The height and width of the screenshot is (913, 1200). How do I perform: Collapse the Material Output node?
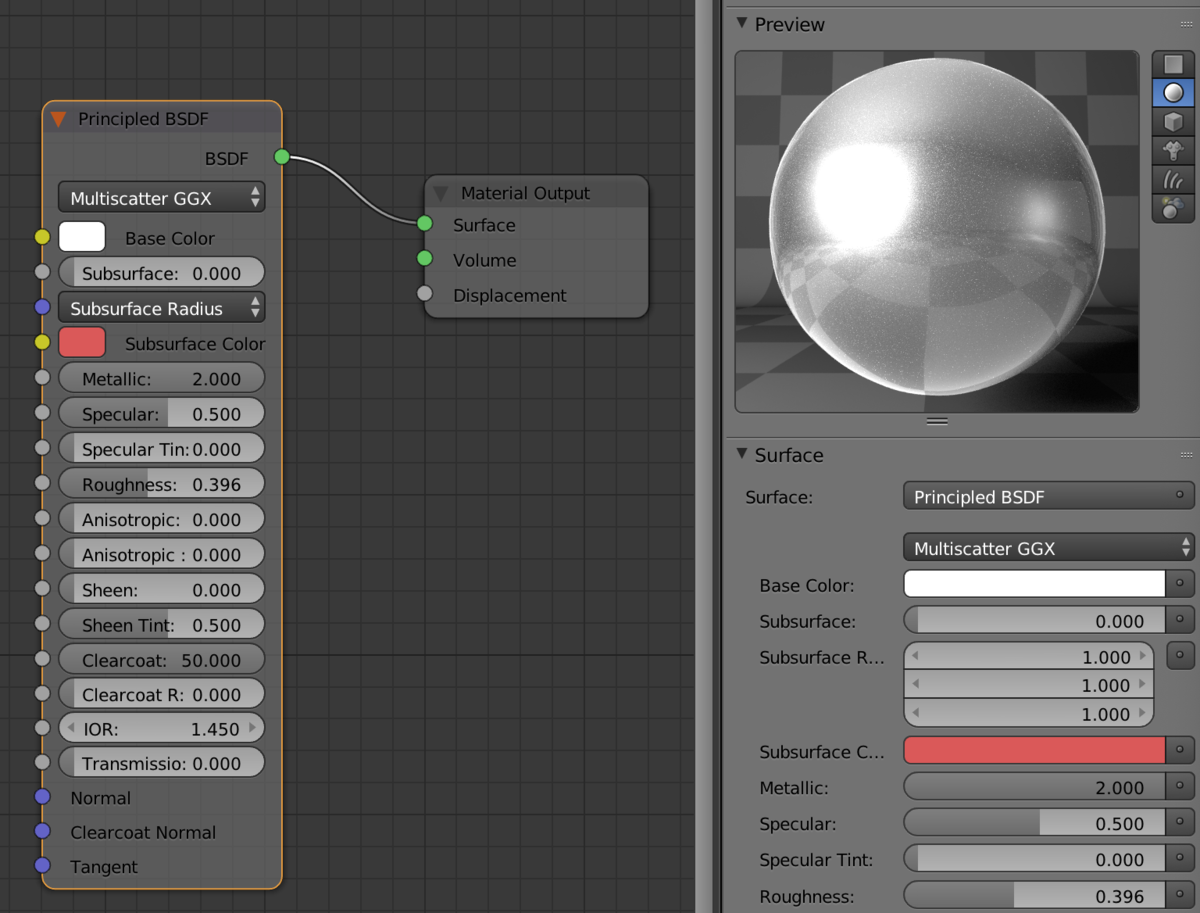point(441,193)
